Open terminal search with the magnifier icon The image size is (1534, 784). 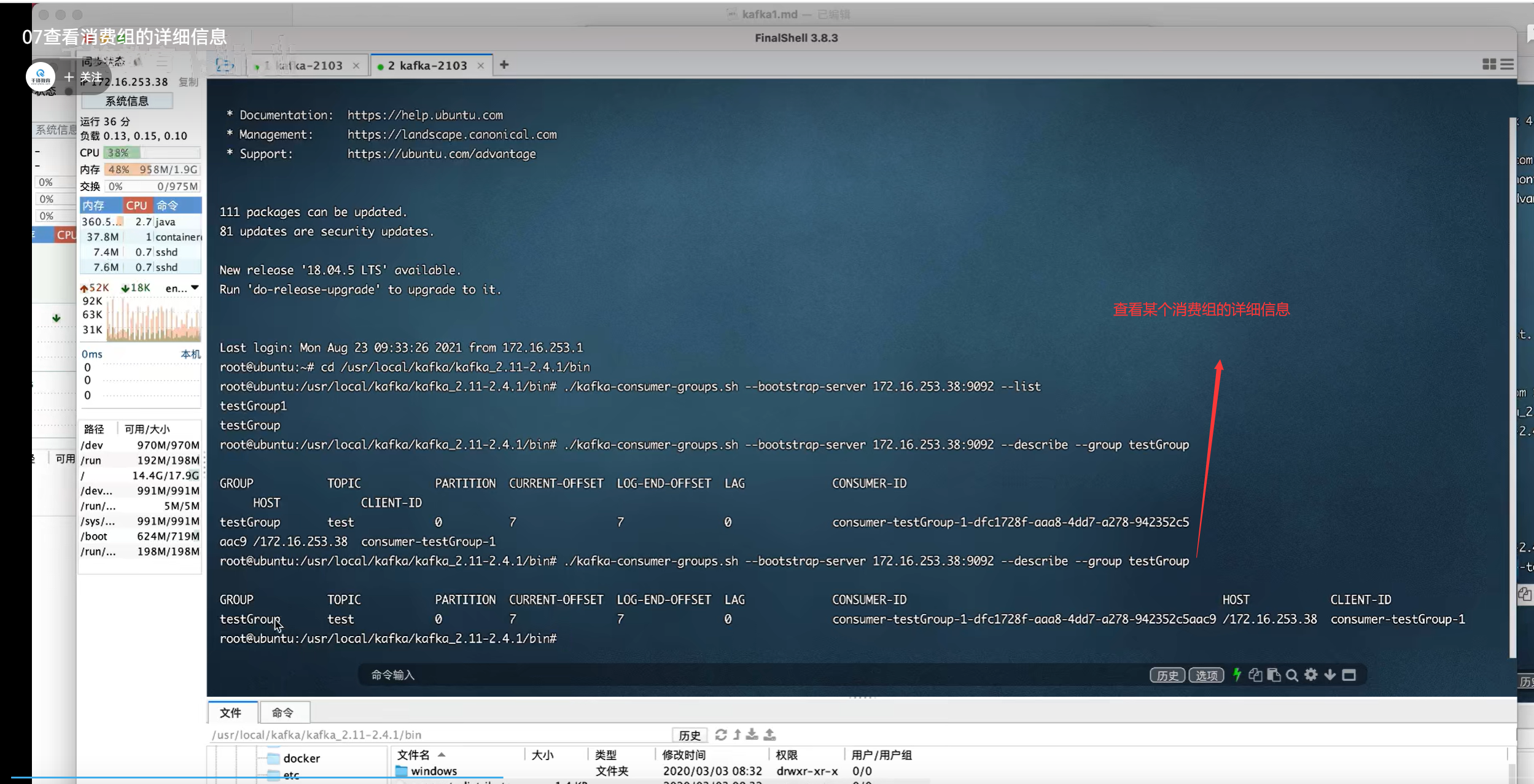click(1292, 675)
